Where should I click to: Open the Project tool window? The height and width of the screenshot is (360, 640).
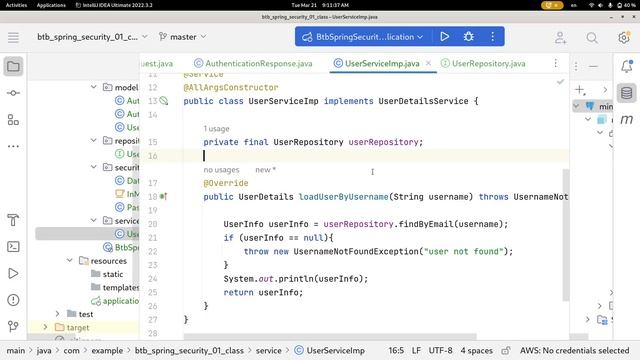click(x=13, y=66)
